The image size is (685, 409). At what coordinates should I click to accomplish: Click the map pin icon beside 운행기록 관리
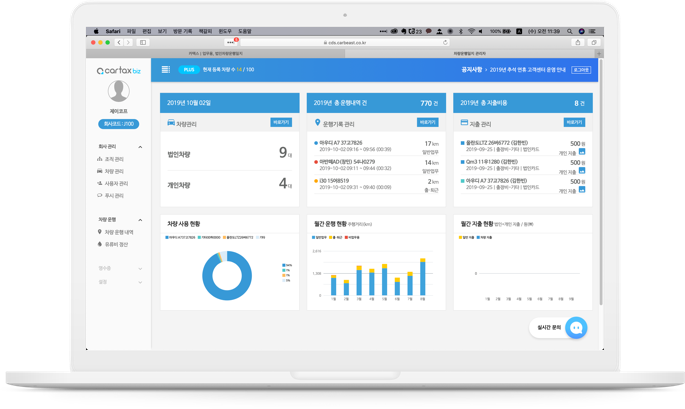click(318, 123)
